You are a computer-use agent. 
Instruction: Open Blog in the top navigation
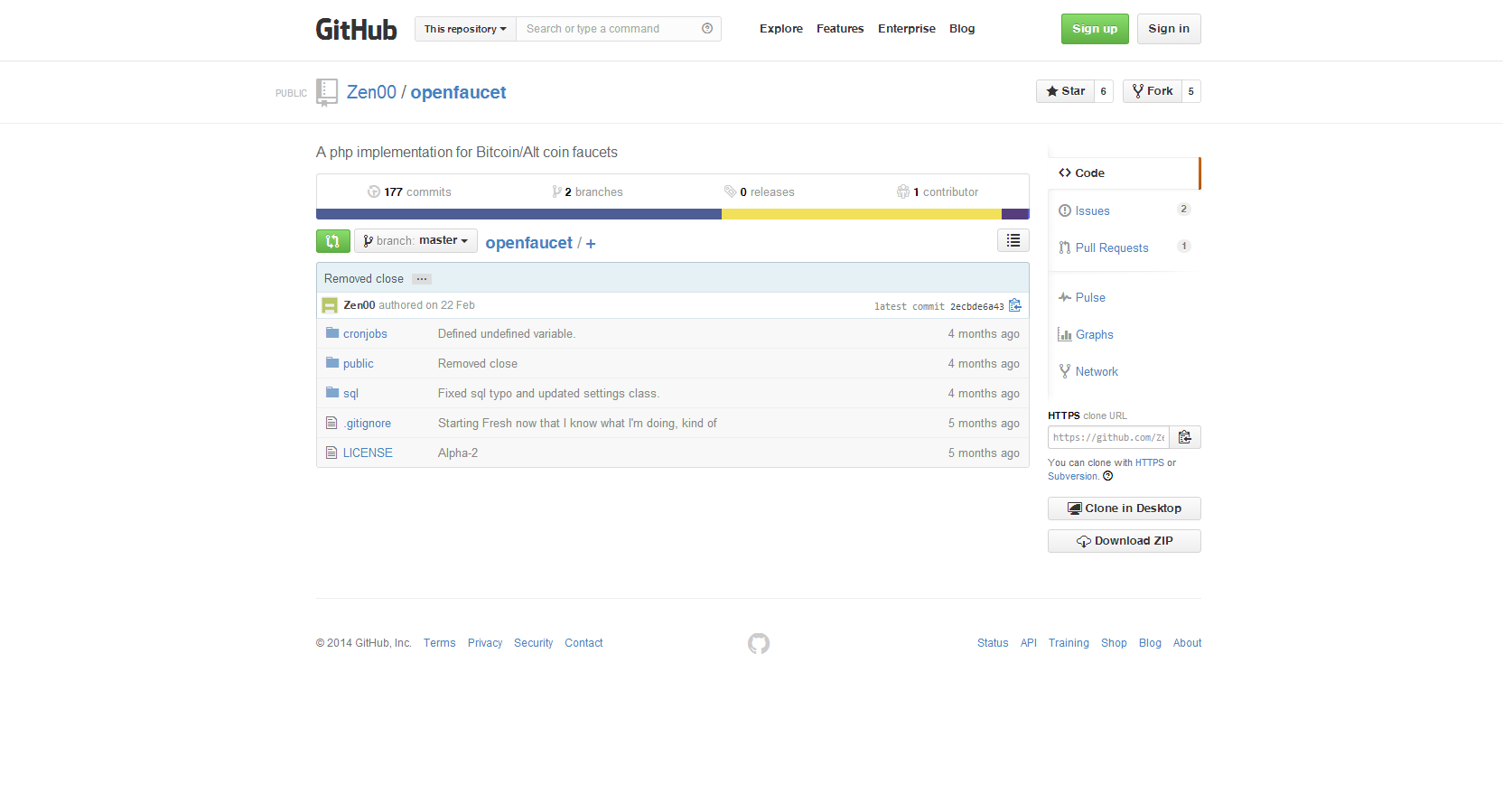[962, 29]
